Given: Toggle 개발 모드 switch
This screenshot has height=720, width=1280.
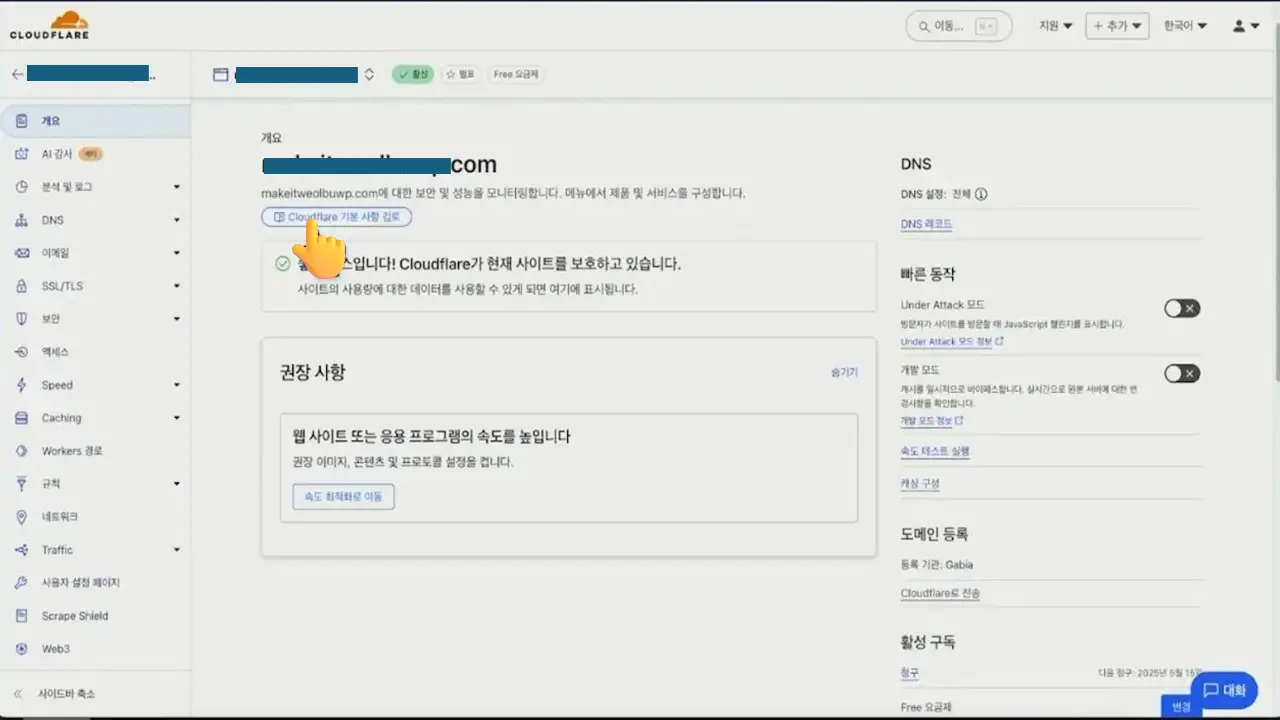Looking at the screenshot, I should [x=1182, y=373].
